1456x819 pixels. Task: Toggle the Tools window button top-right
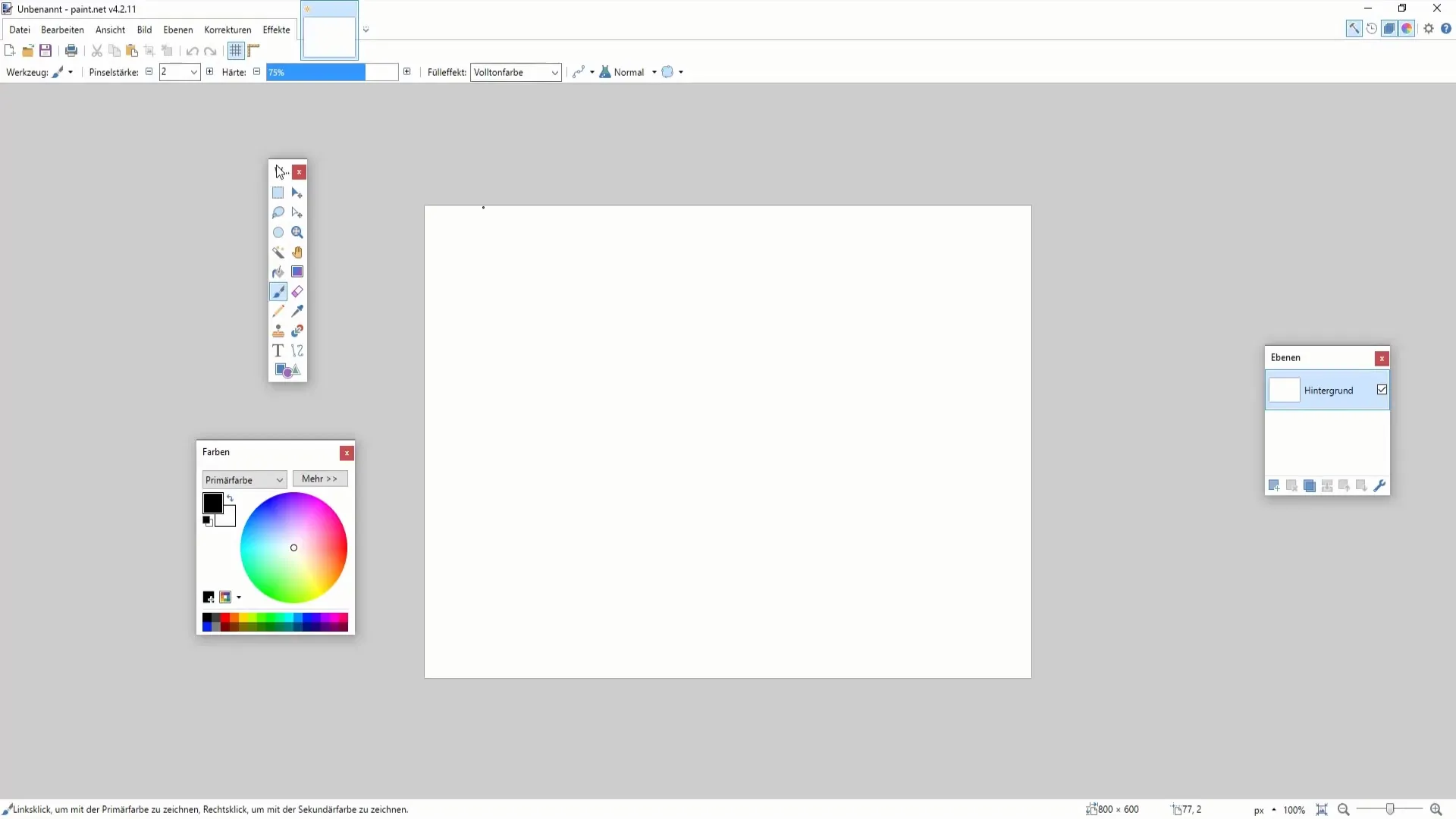coord(1354,29)
